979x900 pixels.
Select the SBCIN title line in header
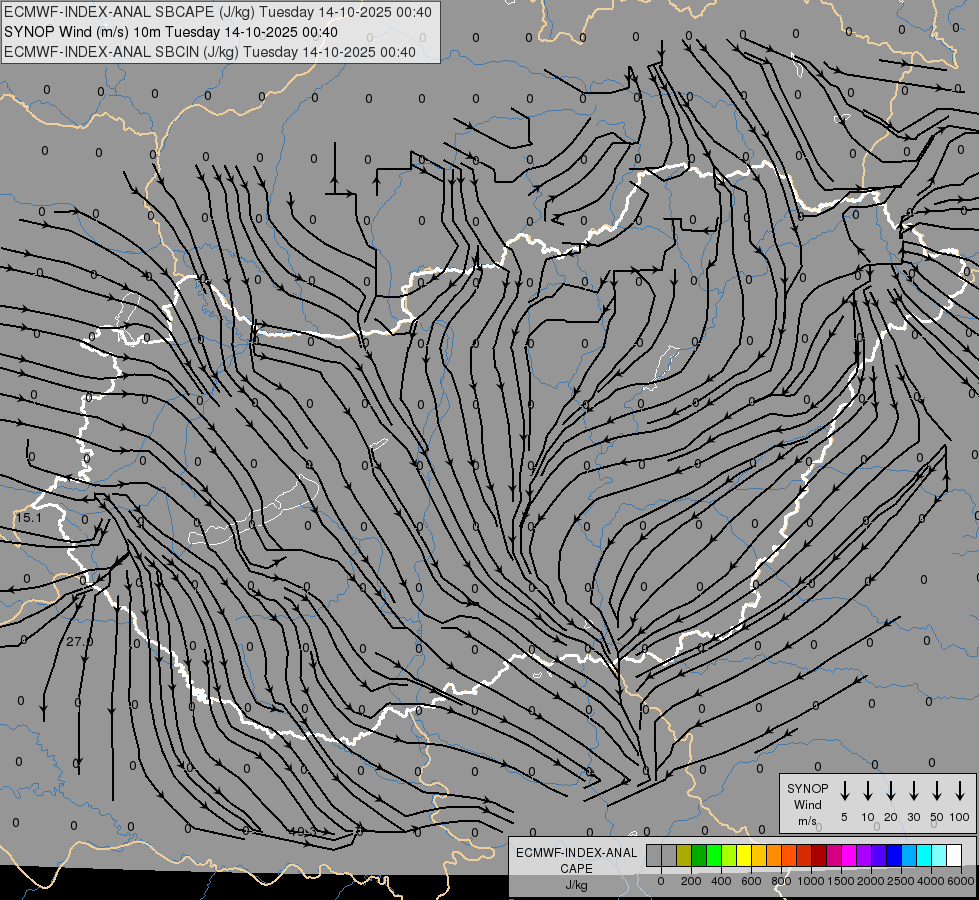click(x=210, y=52)
